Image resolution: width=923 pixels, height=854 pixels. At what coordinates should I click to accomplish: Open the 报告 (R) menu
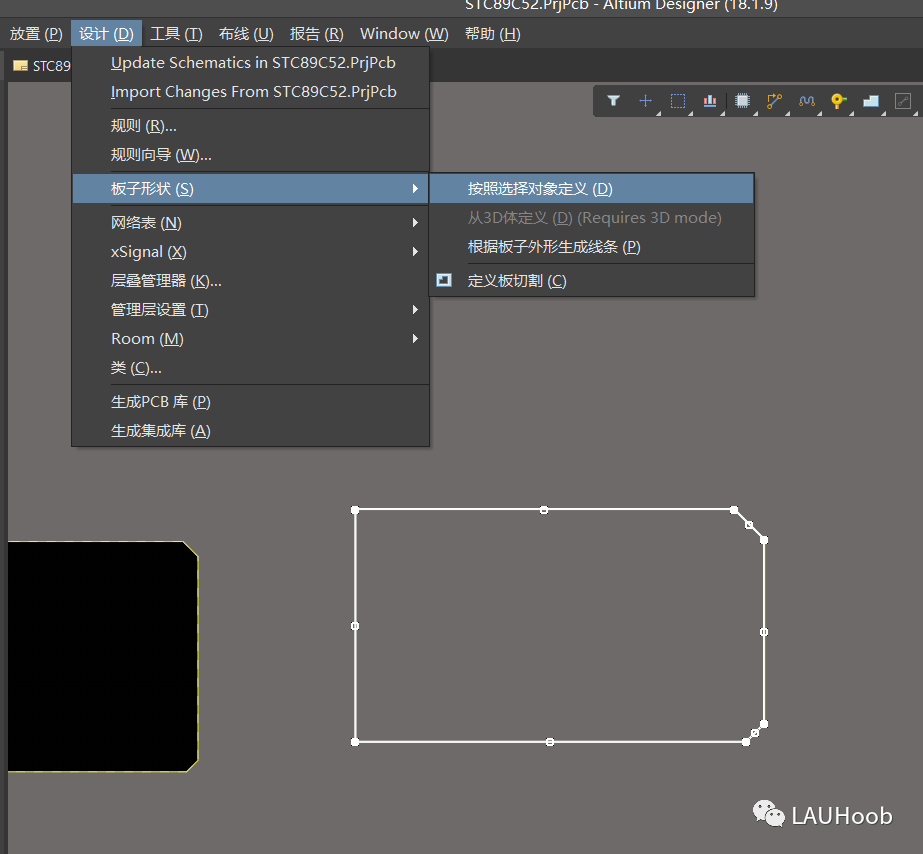point(317,34)
